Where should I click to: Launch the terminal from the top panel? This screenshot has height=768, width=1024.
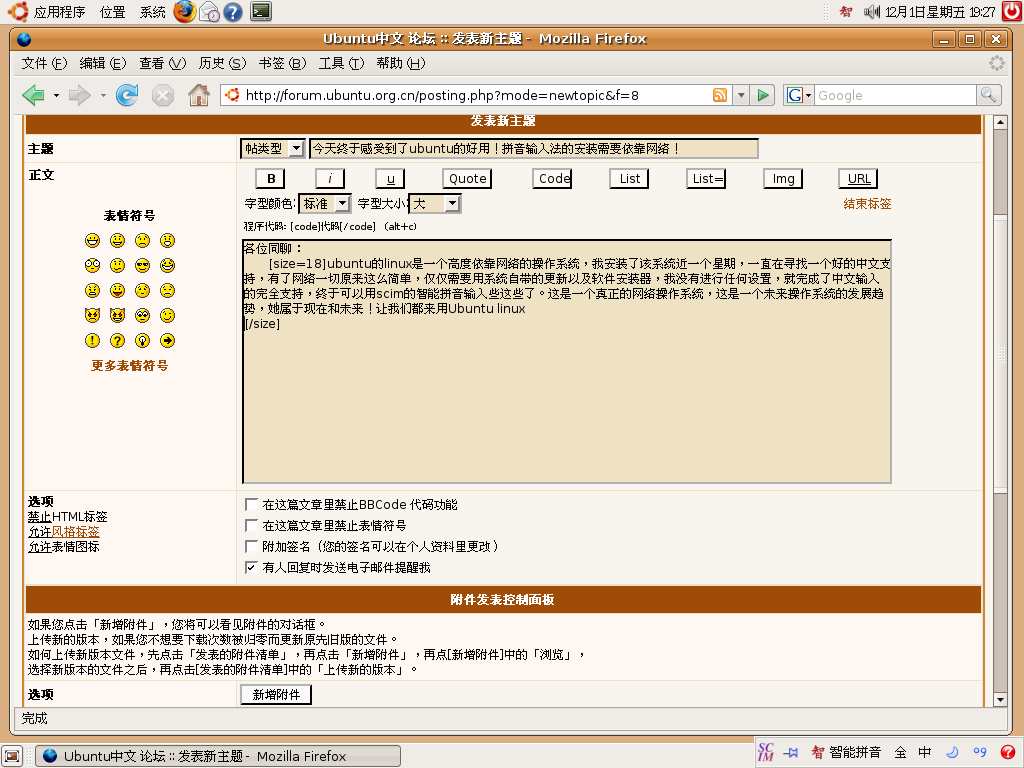coord(261,11)
